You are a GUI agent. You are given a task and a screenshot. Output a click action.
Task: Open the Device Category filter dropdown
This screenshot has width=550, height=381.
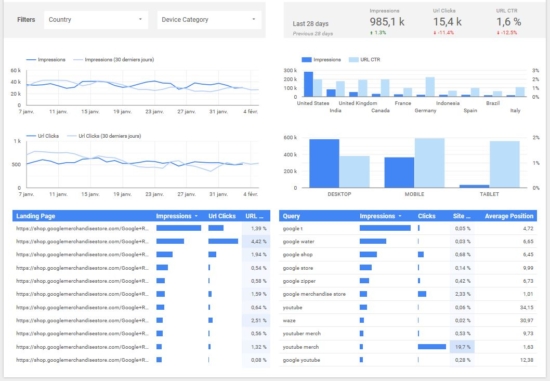pyautogui.click(x=209, y=20)
